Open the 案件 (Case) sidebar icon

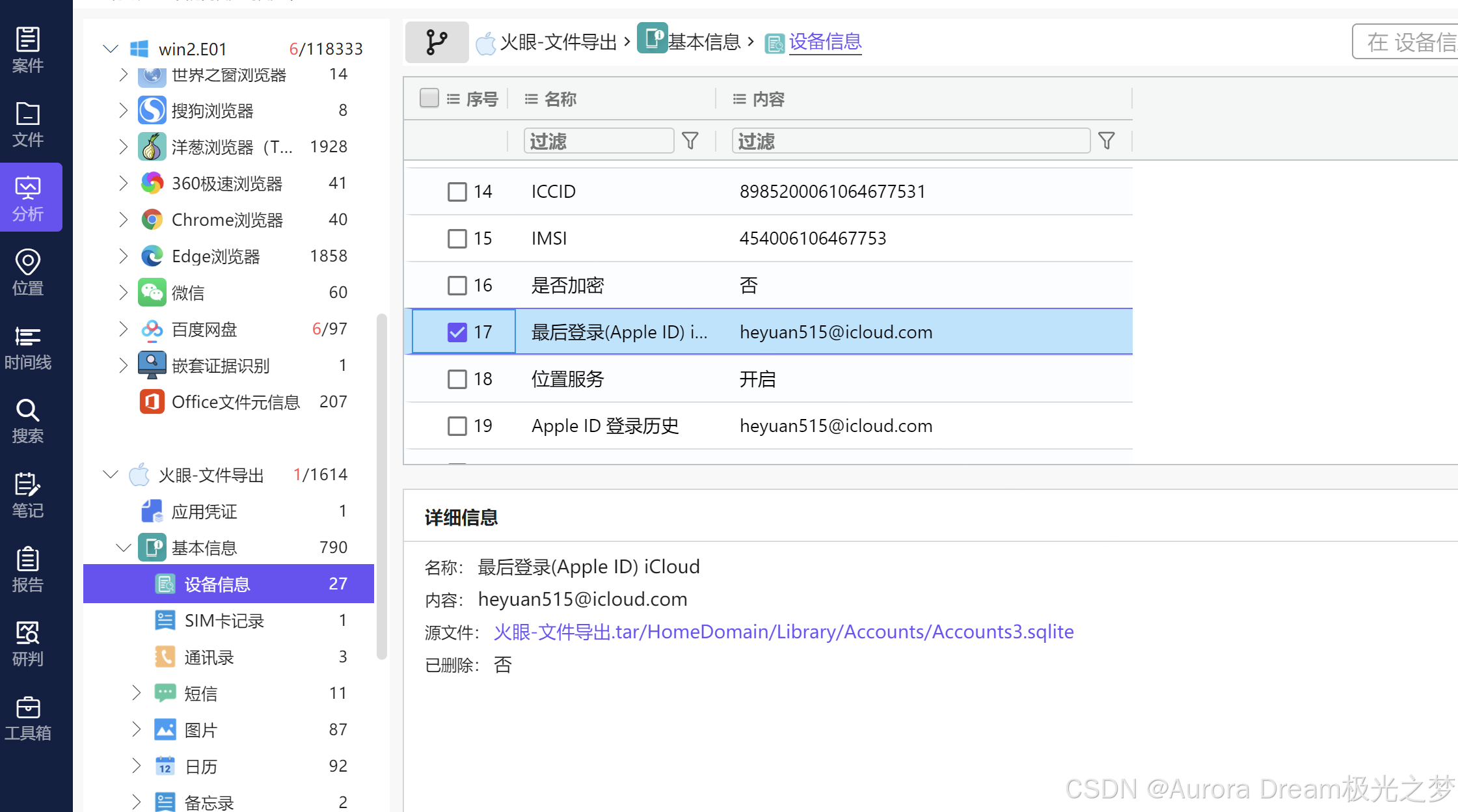[x=27, y=49]
